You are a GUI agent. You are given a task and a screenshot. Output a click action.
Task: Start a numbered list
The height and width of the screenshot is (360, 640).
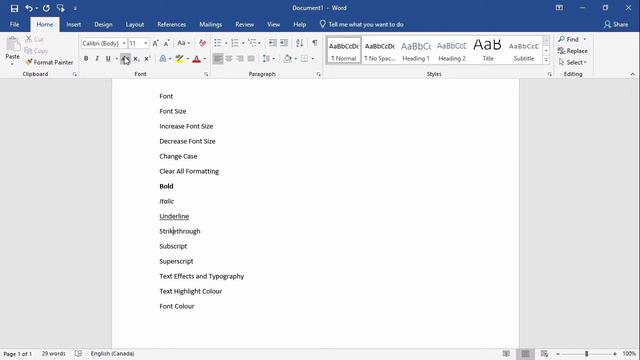[x=235, y=43]
